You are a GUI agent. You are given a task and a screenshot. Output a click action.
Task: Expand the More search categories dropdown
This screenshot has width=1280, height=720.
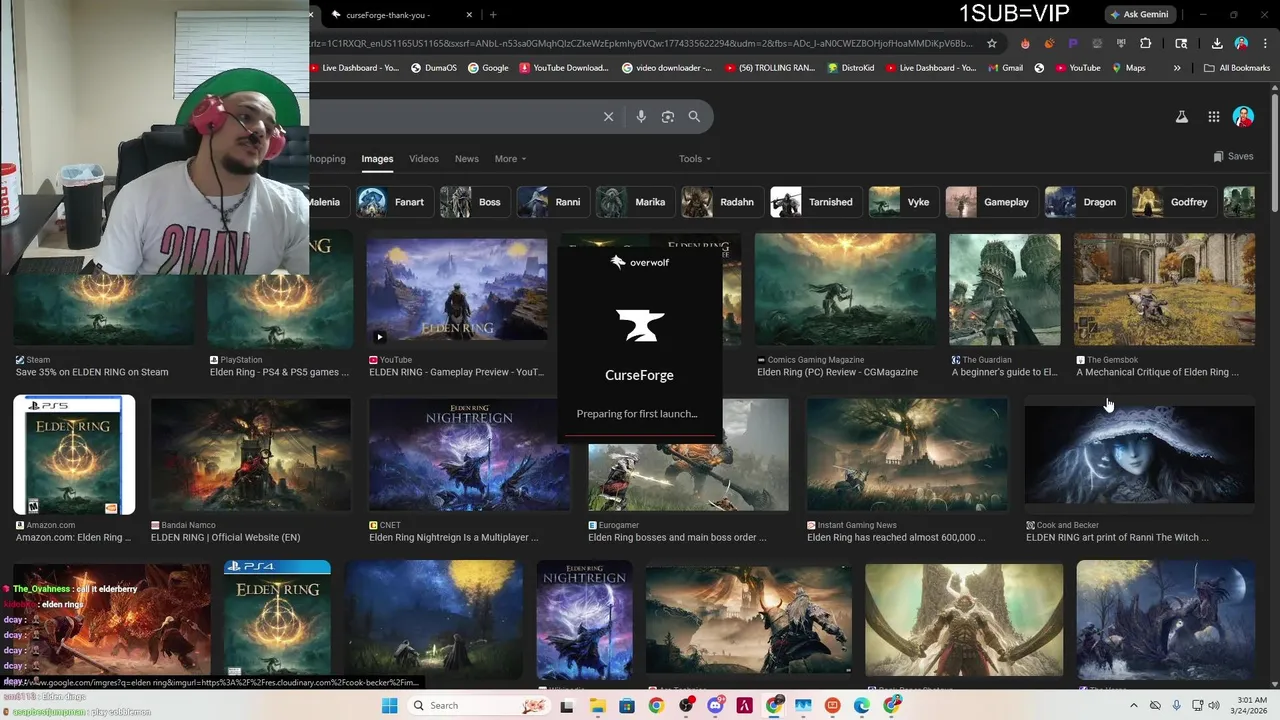pyautogui.click(x=510, y=159)
